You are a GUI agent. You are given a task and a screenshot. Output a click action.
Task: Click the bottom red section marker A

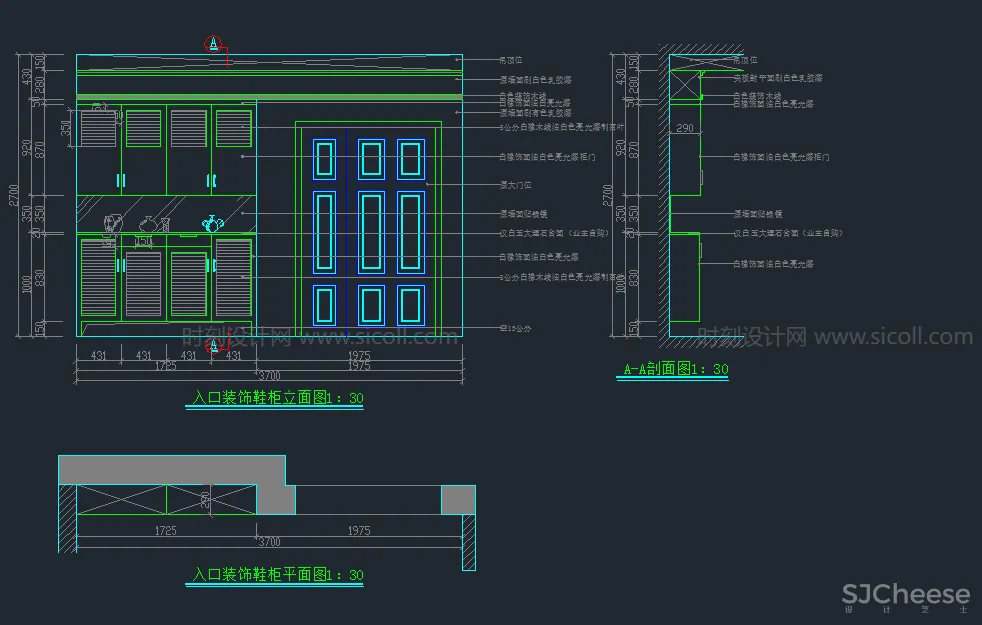[x=212, y=346]
